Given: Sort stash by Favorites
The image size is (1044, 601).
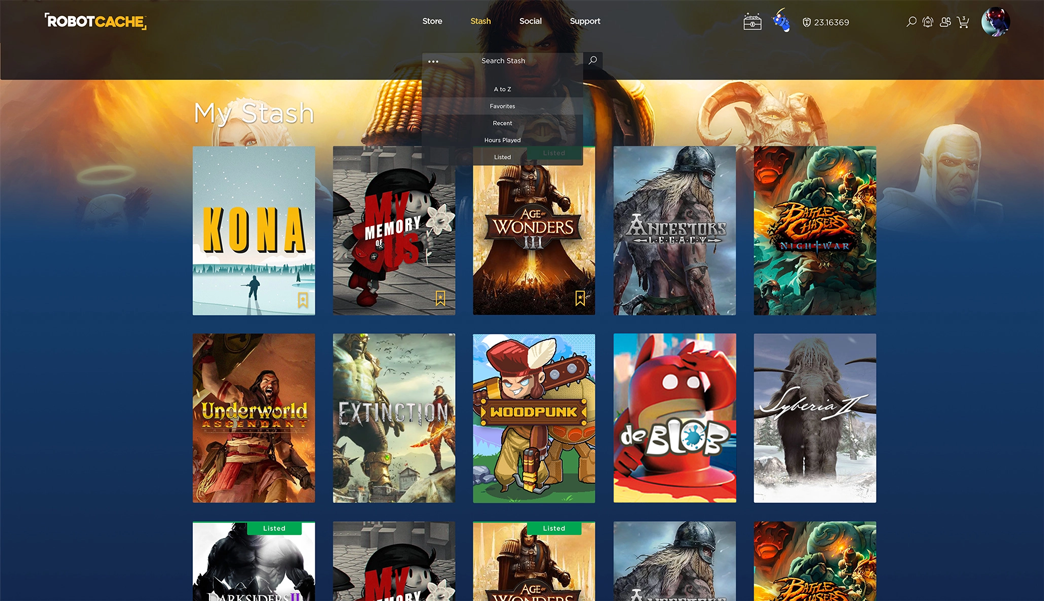Looking at the screenshot, I should pos(503,106).
